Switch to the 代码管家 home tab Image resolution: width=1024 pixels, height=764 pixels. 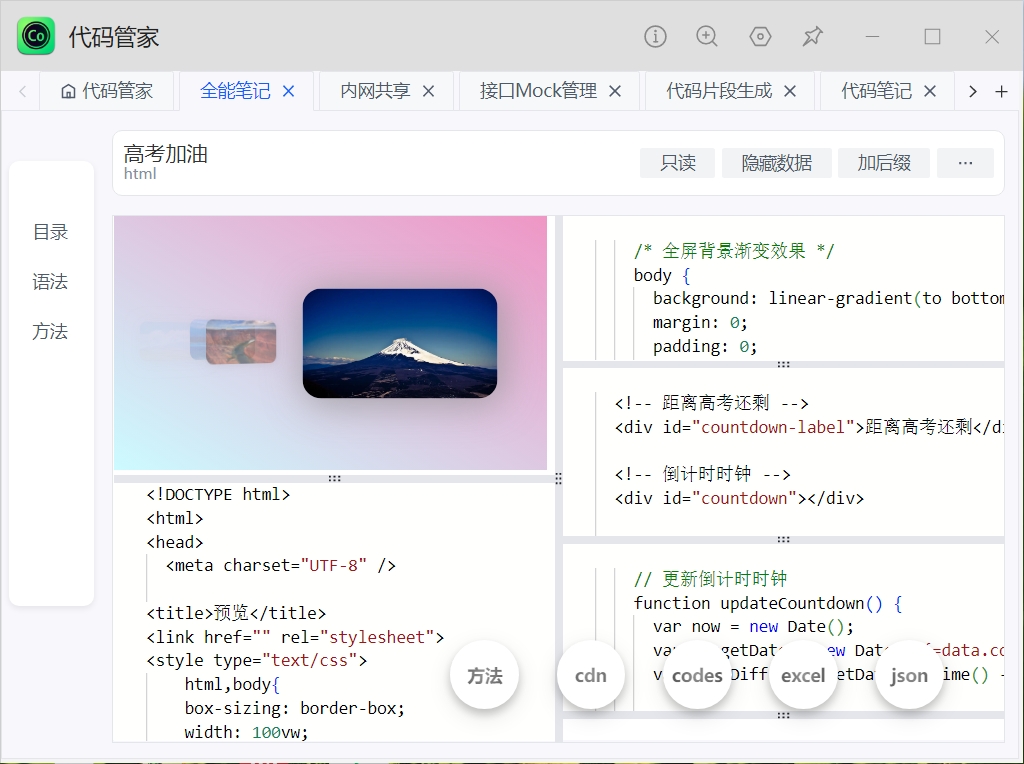(x=107, y=91)
